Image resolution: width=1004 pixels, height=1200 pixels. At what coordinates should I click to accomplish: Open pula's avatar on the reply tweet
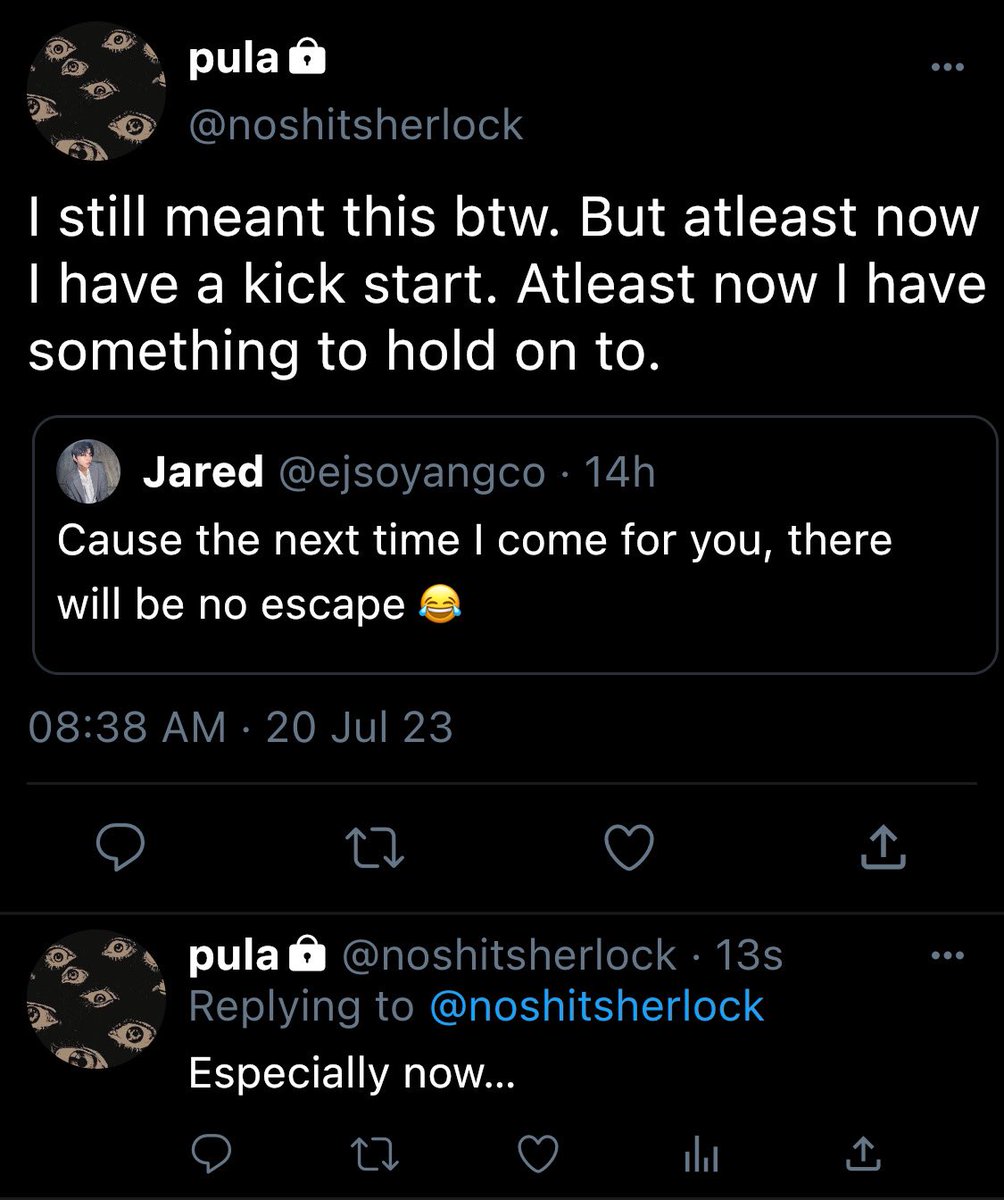(94, 996)
